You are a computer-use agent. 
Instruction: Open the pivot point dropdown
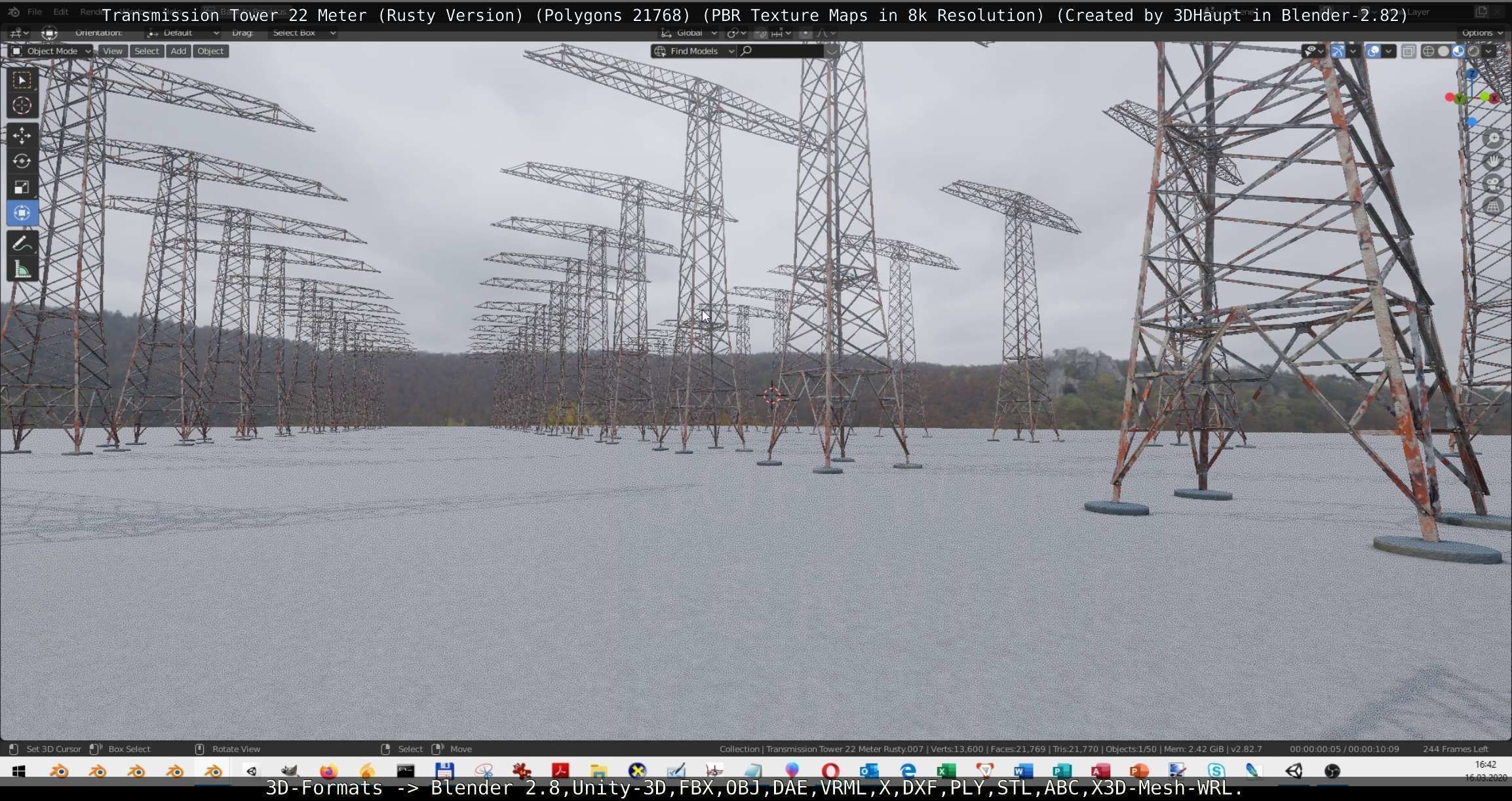coord(737,33)
